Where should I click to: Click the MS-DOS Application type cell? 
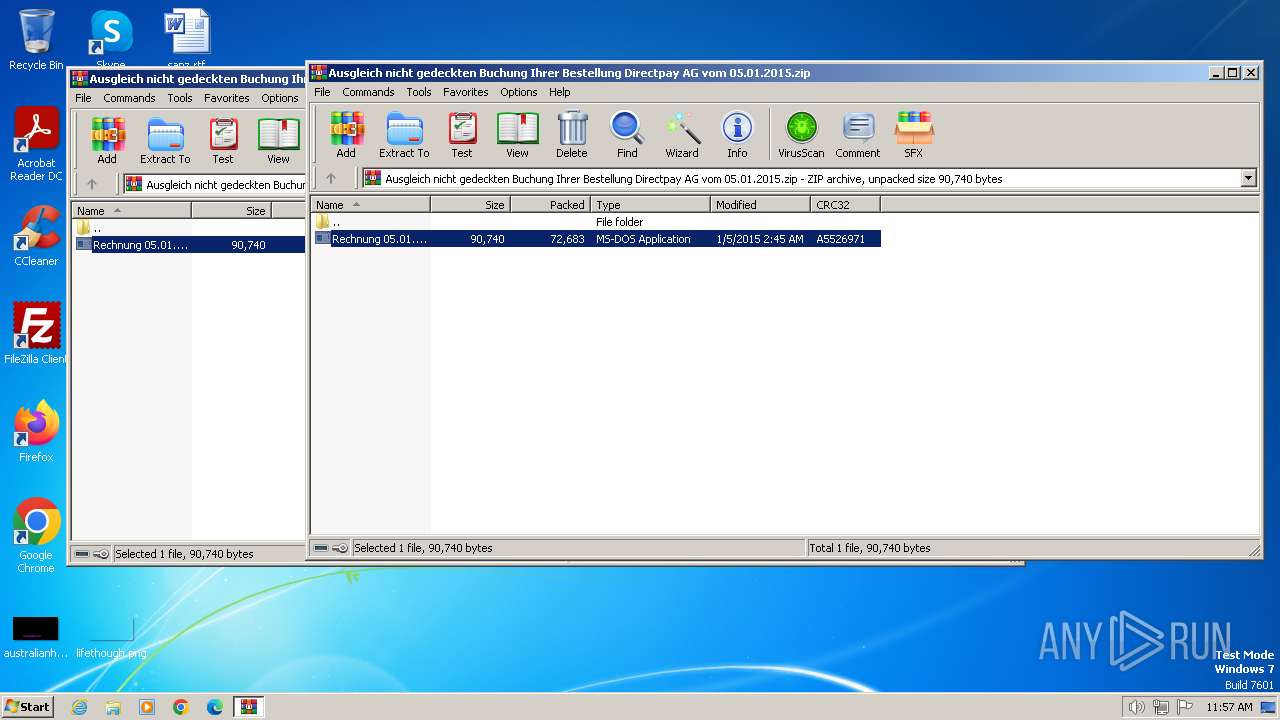click(x=643, y=239)
